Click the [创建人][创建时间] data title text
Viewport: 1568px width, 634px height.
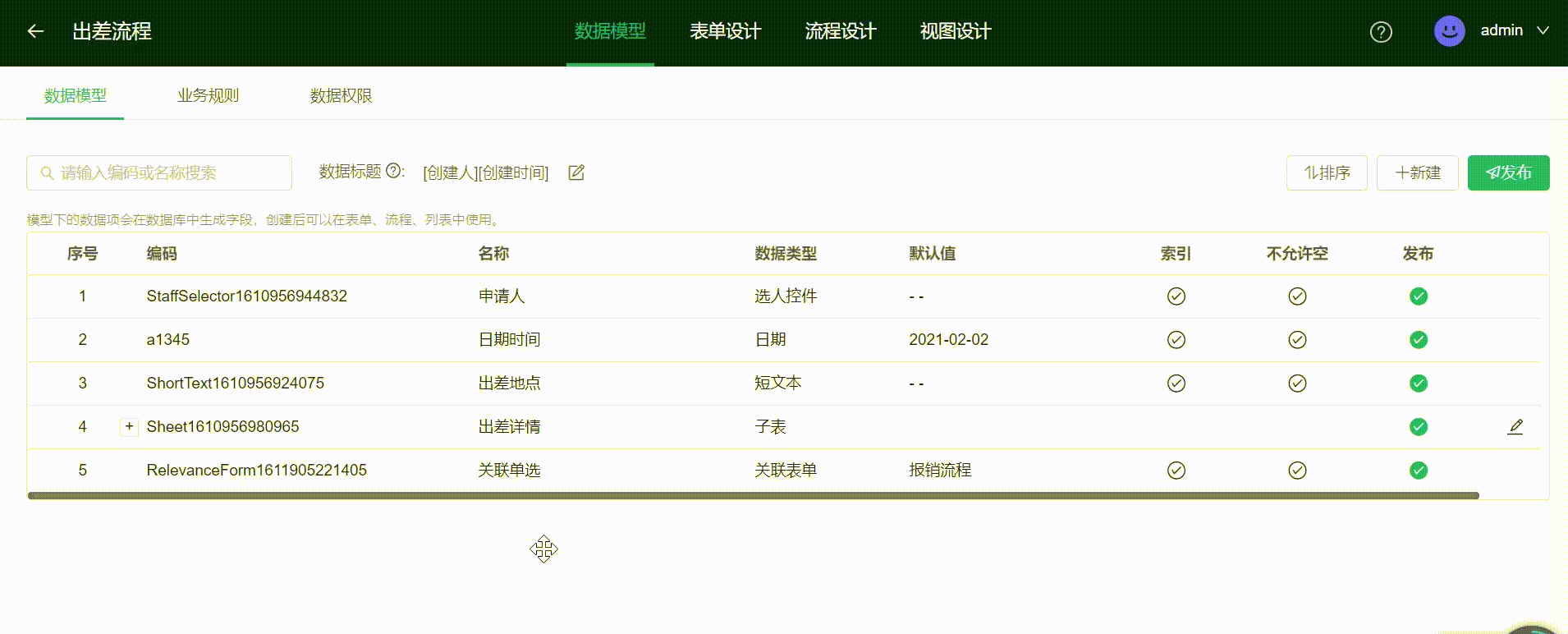point(485,172)
